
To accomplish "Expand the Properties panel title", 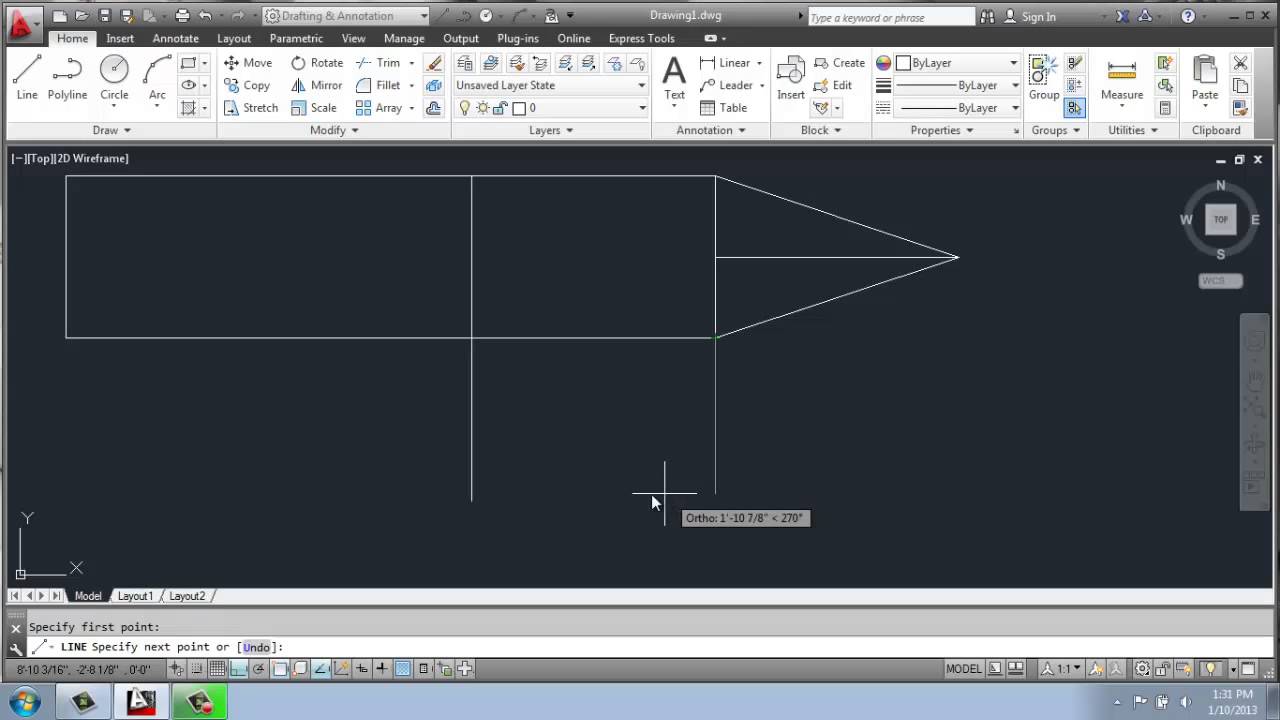I will (x=941, y=130).
